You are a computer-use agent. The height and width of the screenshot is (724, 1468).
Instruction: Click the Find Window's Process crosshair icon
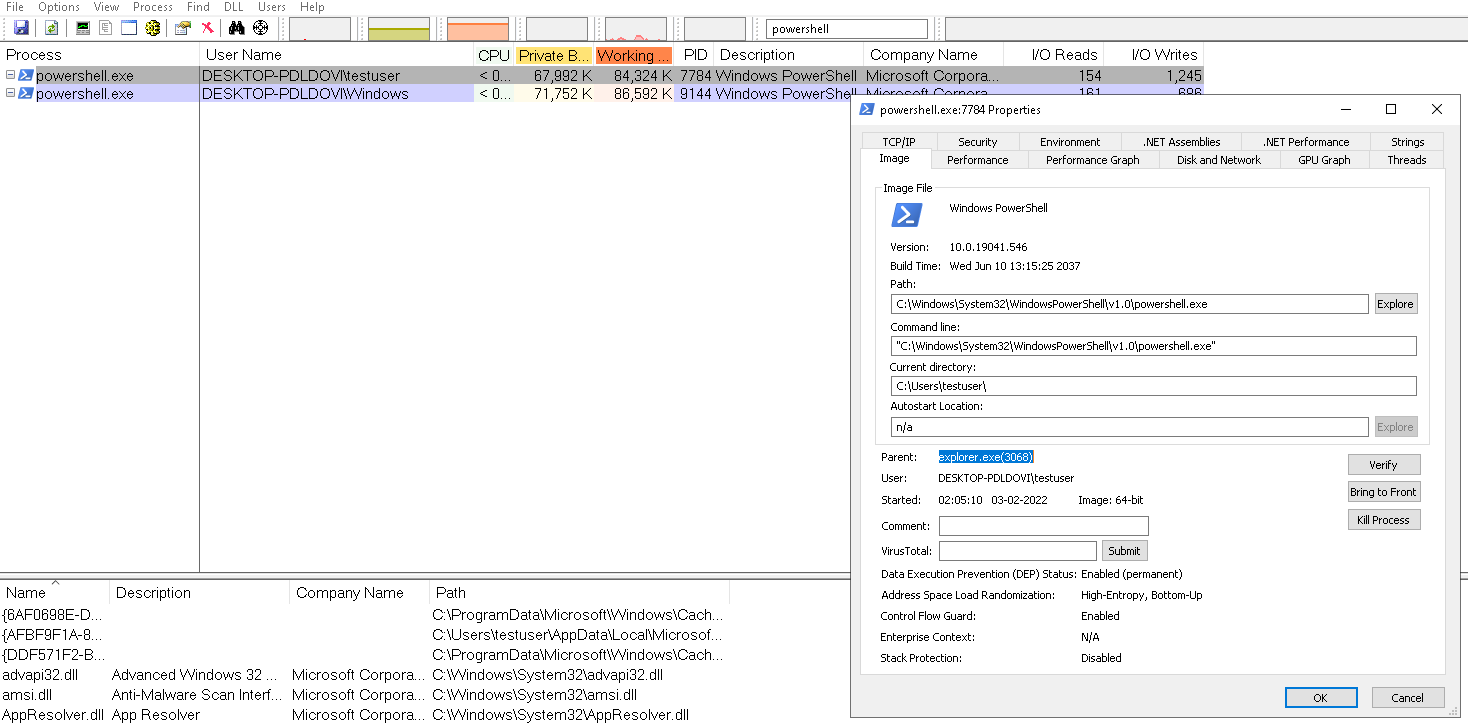[258, 27]
